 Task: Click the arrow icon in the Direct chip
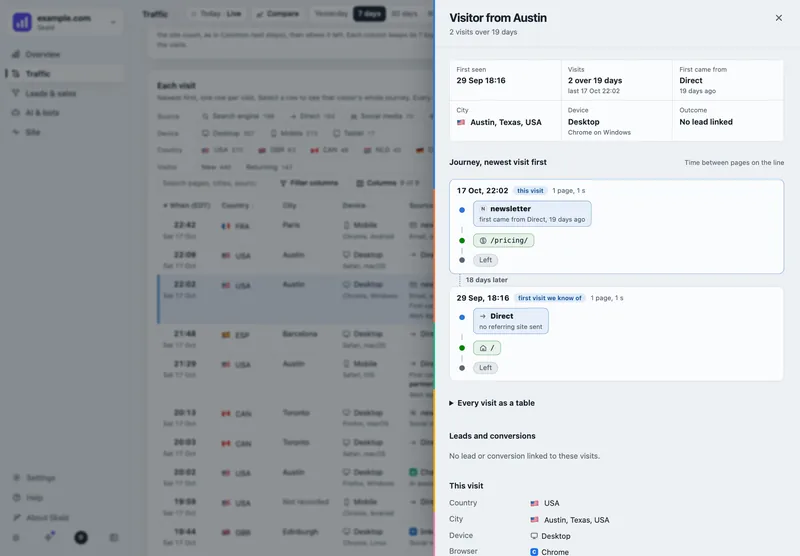483,316
